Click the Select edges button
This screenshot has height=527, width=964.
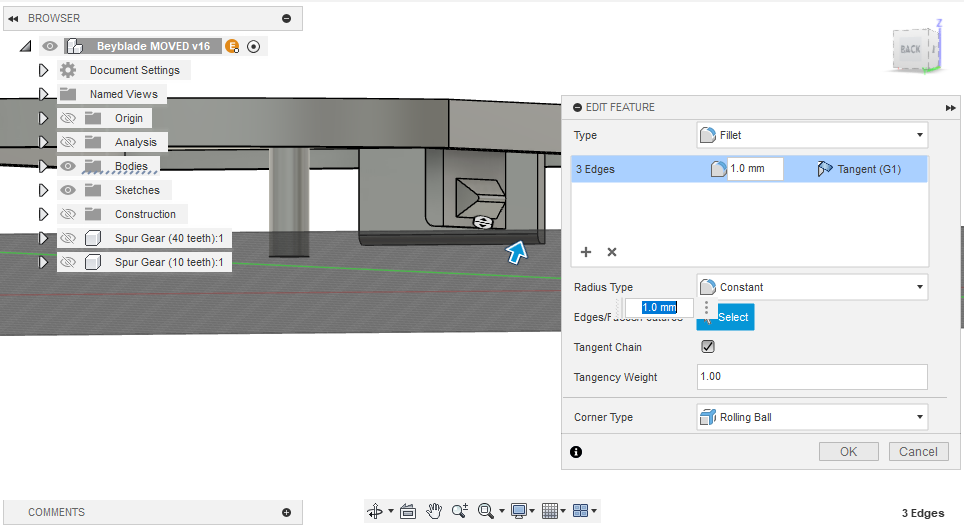click(x=725, y=317)
